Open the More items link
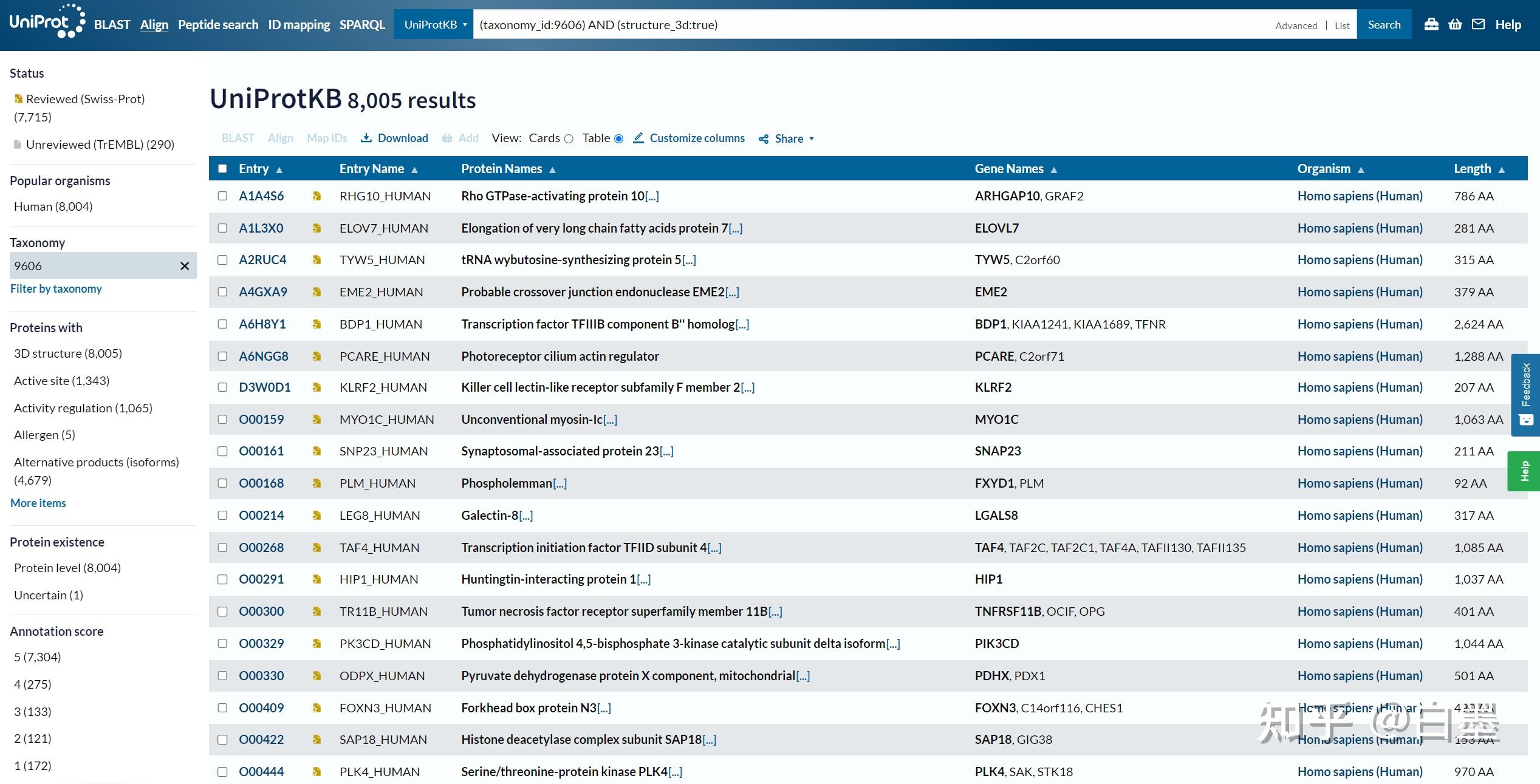The height and width of the screenshot is (784, 1540). pyautogui.click(x=38, y=503)
